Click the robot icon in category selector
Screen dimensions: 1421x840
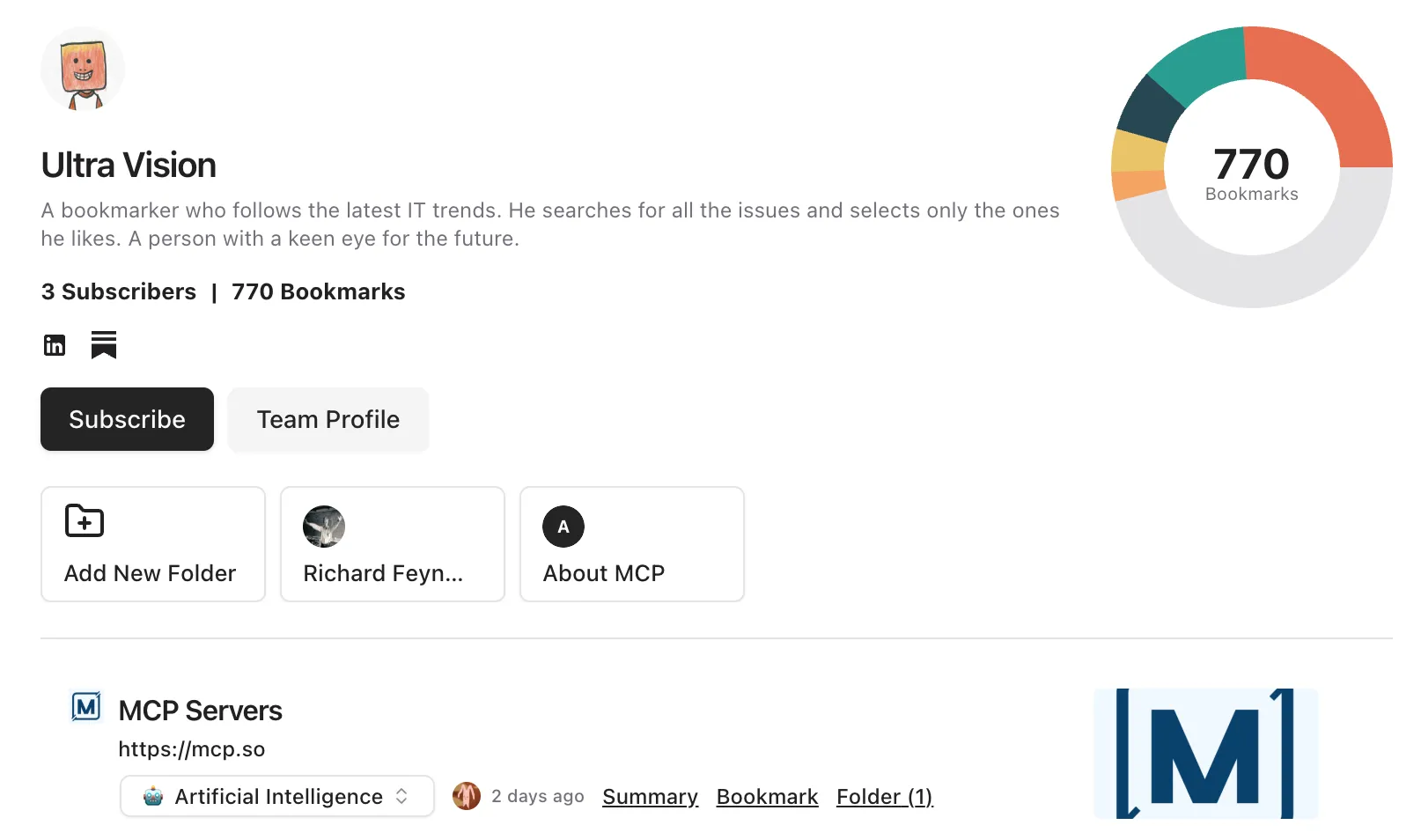[x=153, y=797]
